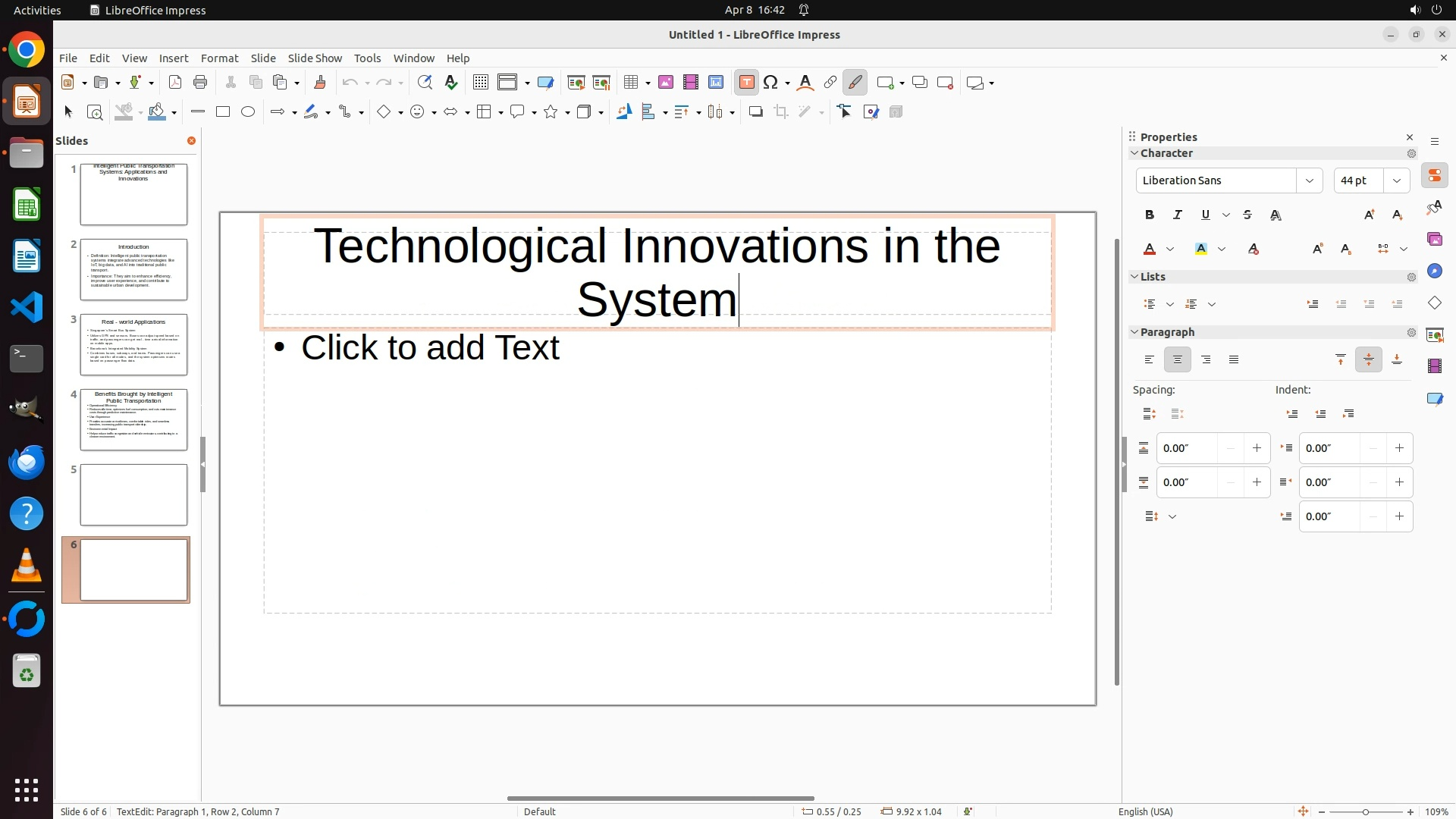Screen dimensions: 1456x819
Task: Select slide 3 thumbnail Real-world Applications
Action: (133, 345)
